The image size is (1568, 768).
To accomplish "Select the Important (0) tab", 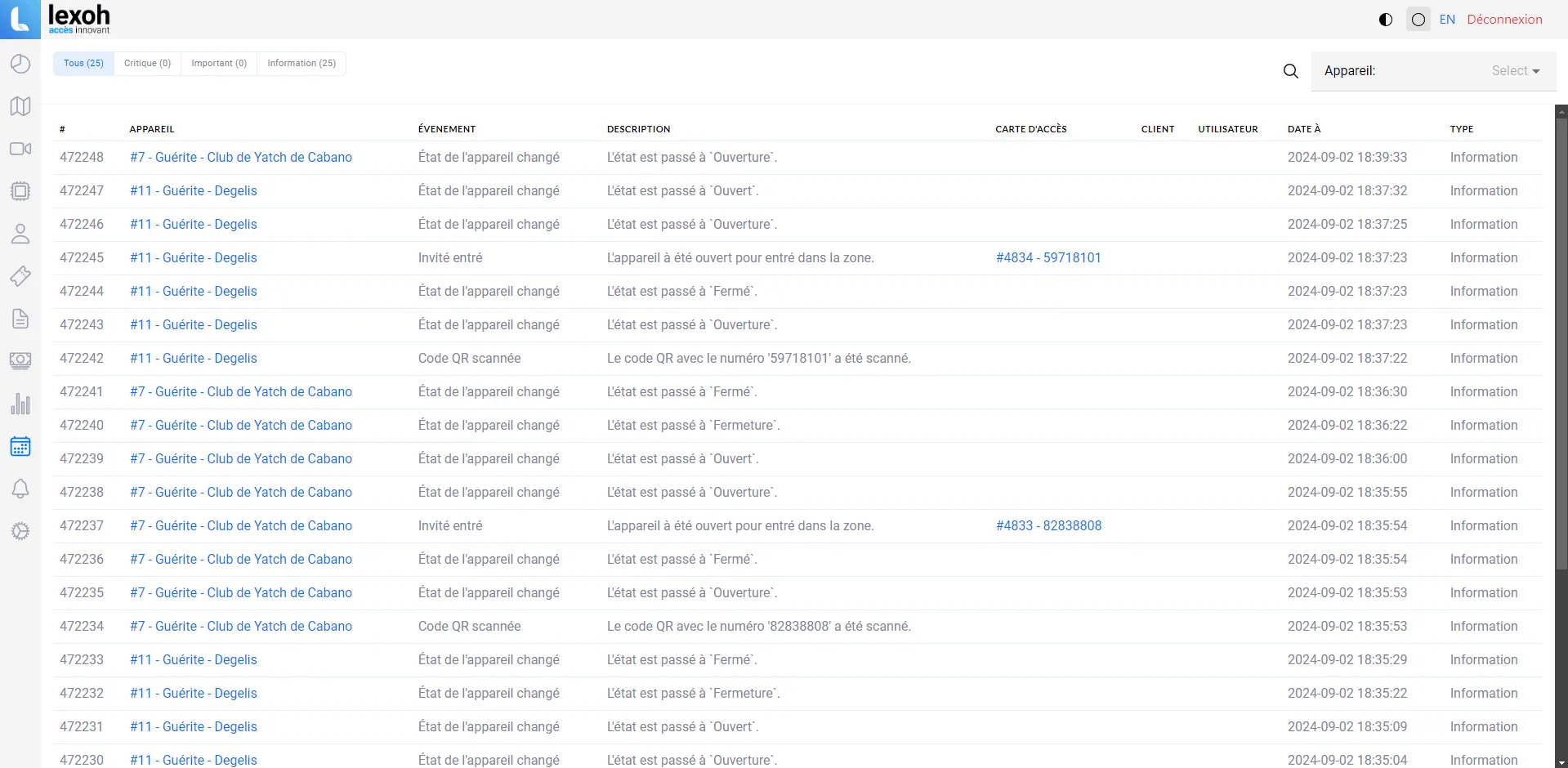I will 219,64.
